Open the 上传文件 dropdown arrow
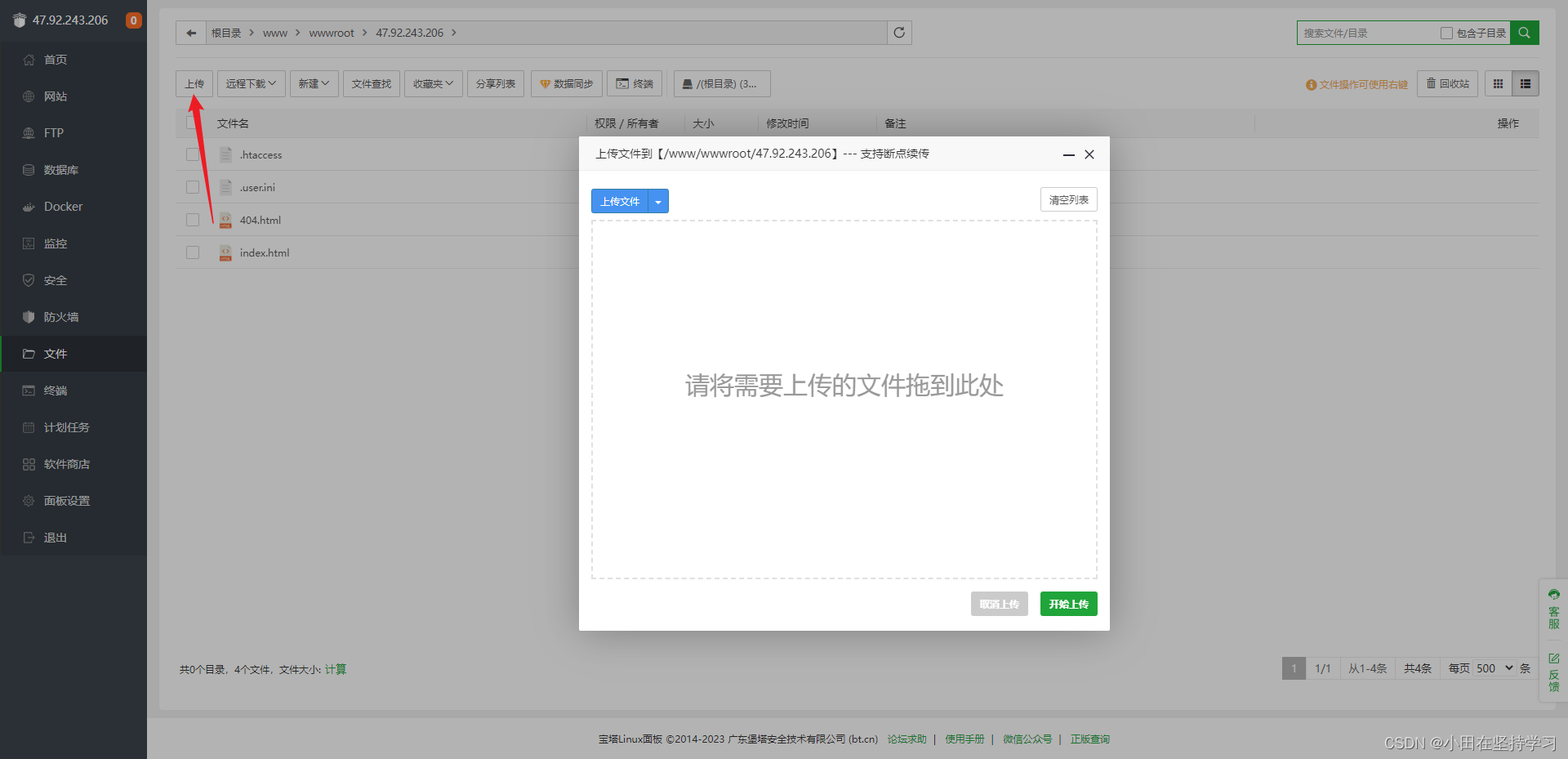 [658, 201]
